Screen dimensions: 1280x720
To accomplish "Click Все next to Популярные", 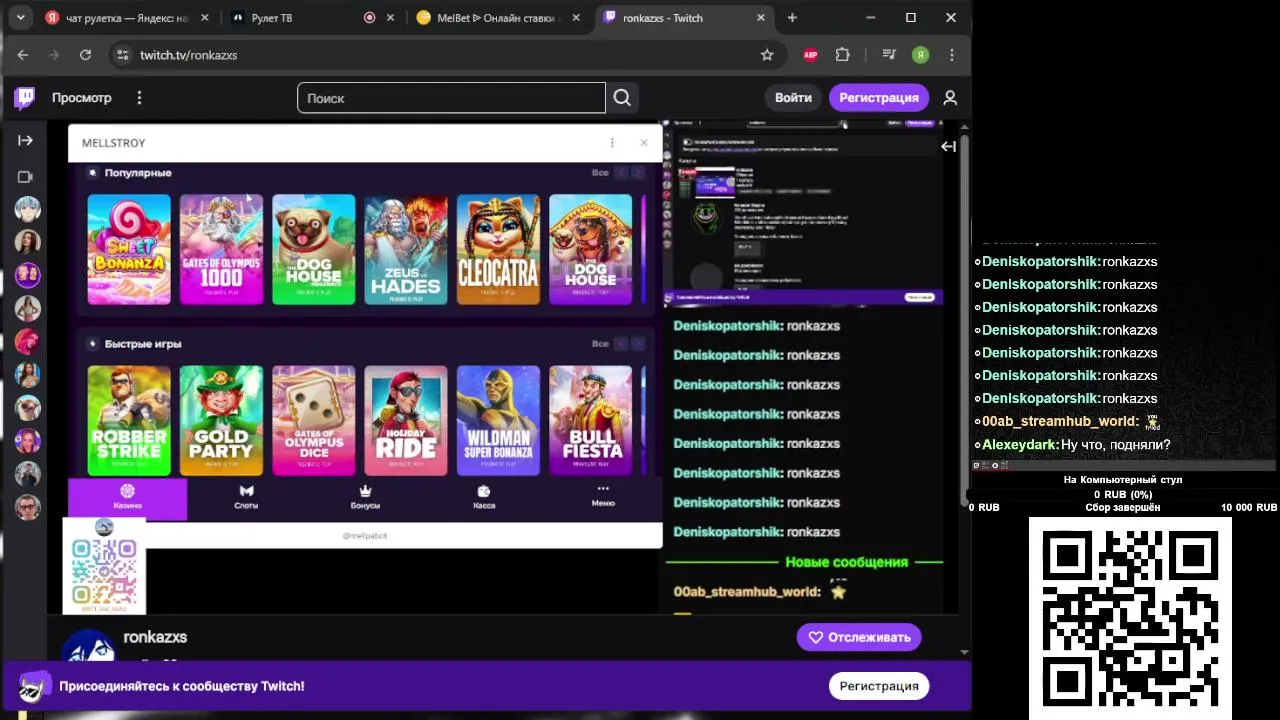I will click(x=600, y=173).
